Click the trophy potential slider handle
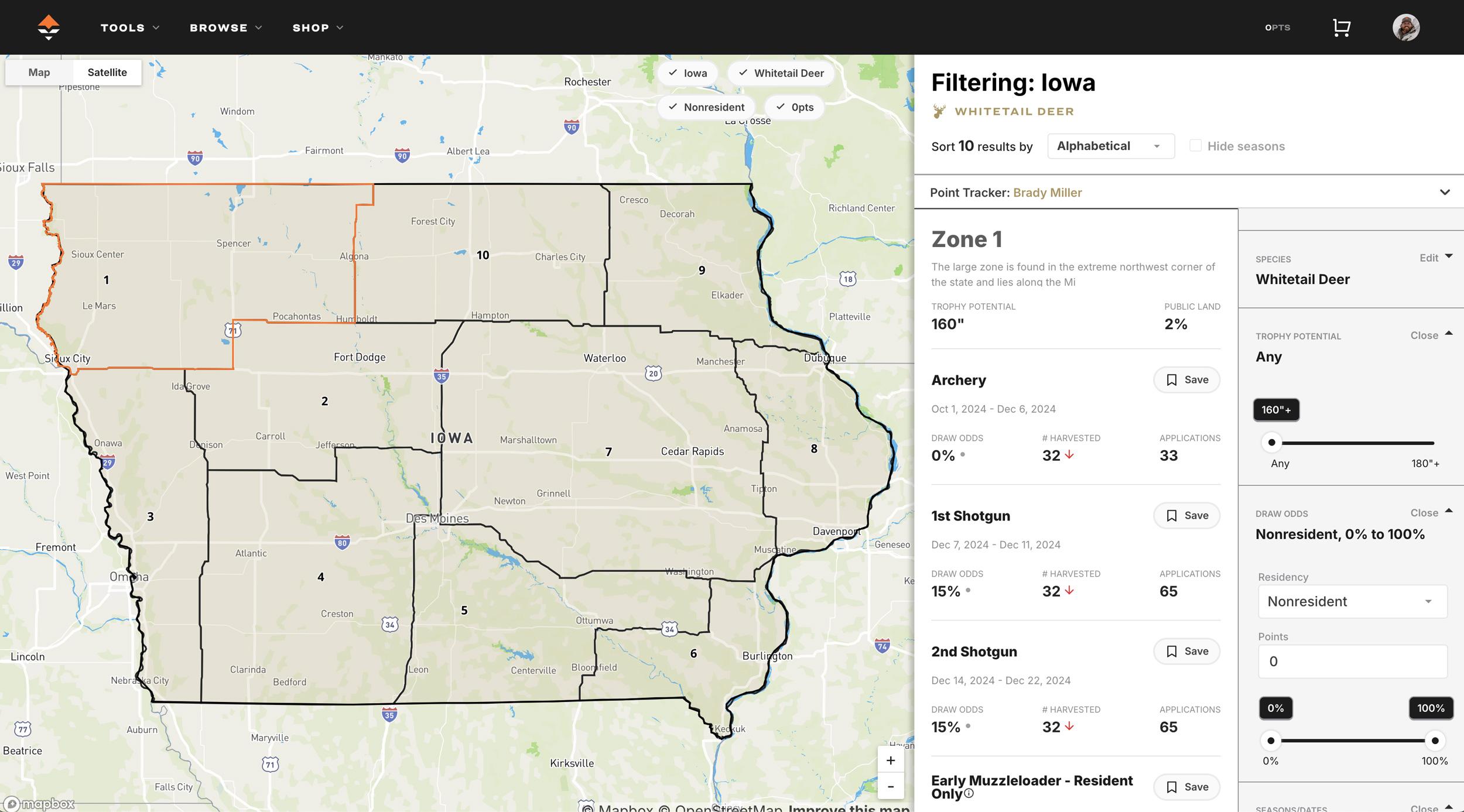Image resolution: width=1464 pixels, height=812 pixels. point(1271,443)
